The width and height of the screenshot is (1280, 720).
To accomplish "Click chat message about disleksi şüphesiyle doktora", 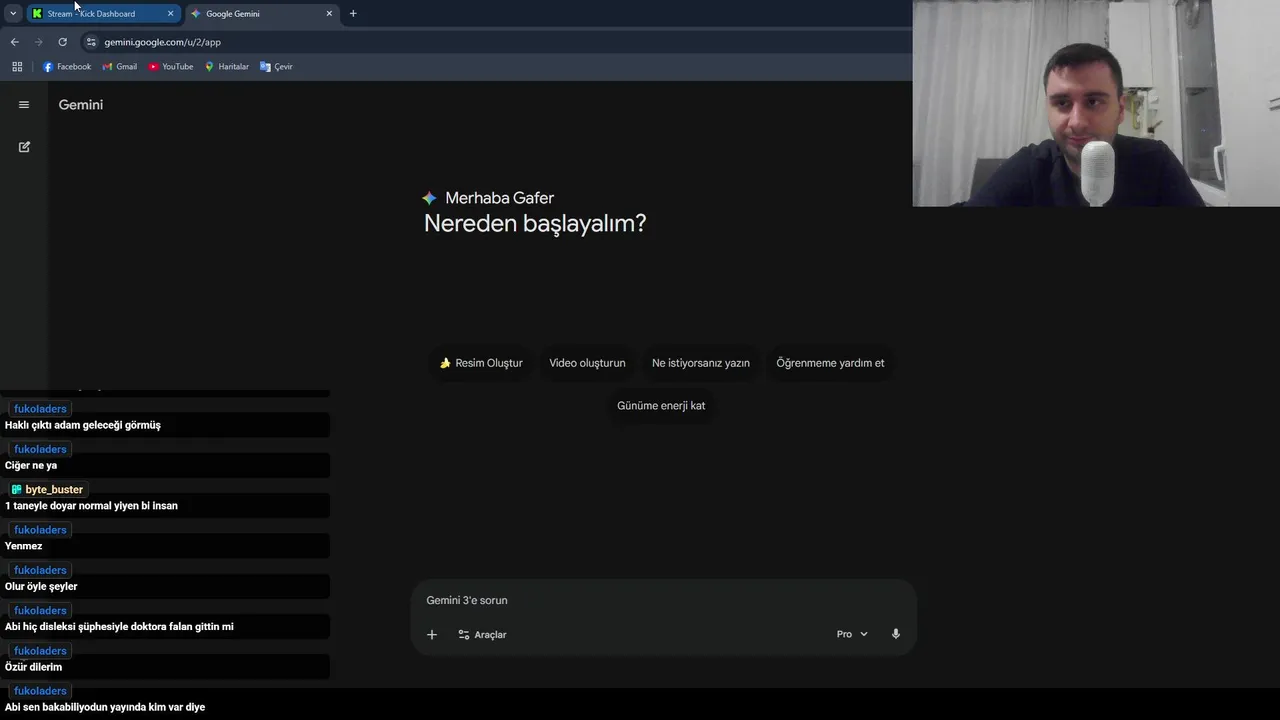I will [119, 627].
